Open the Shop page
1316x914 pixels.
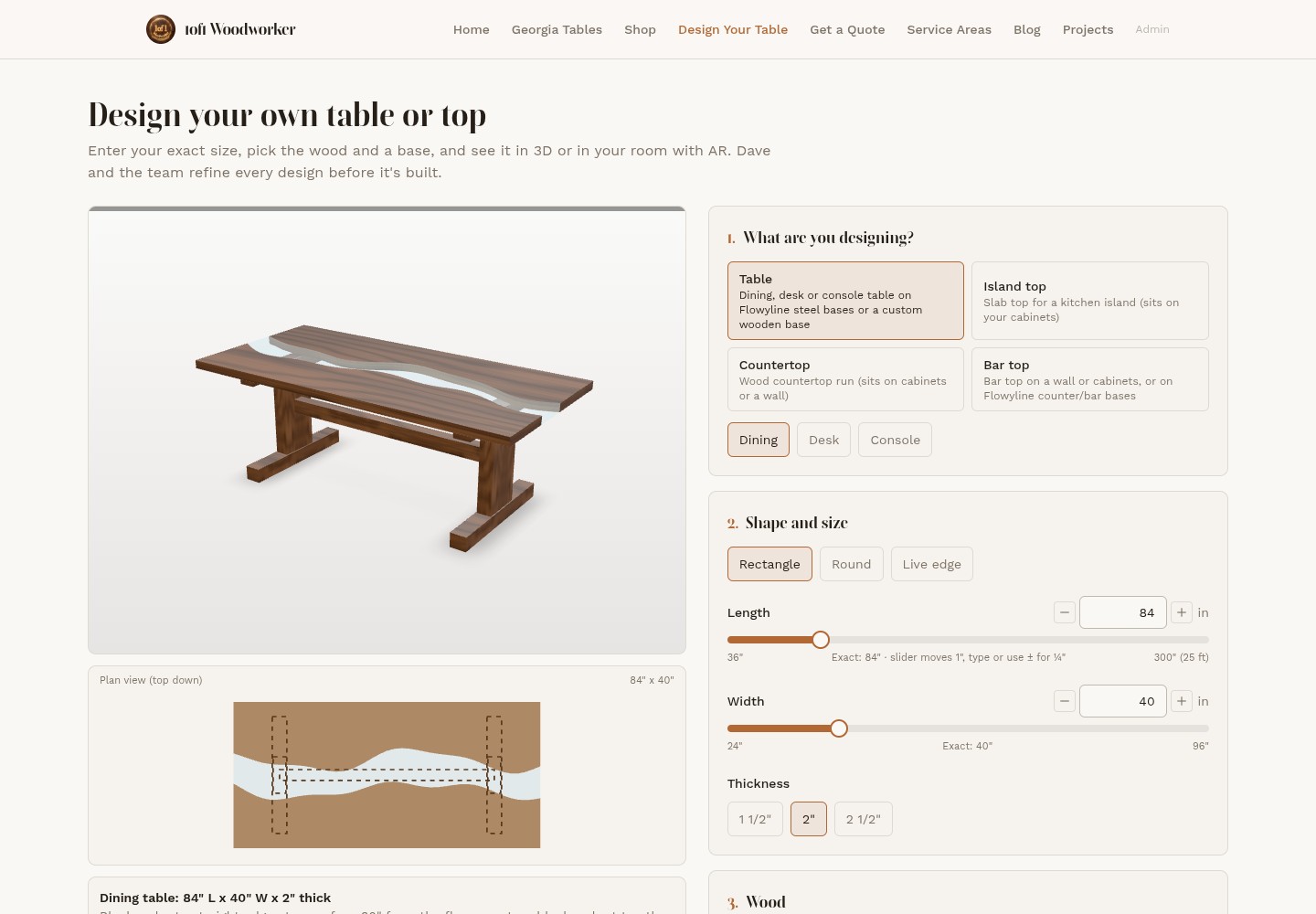pos(640,29)
